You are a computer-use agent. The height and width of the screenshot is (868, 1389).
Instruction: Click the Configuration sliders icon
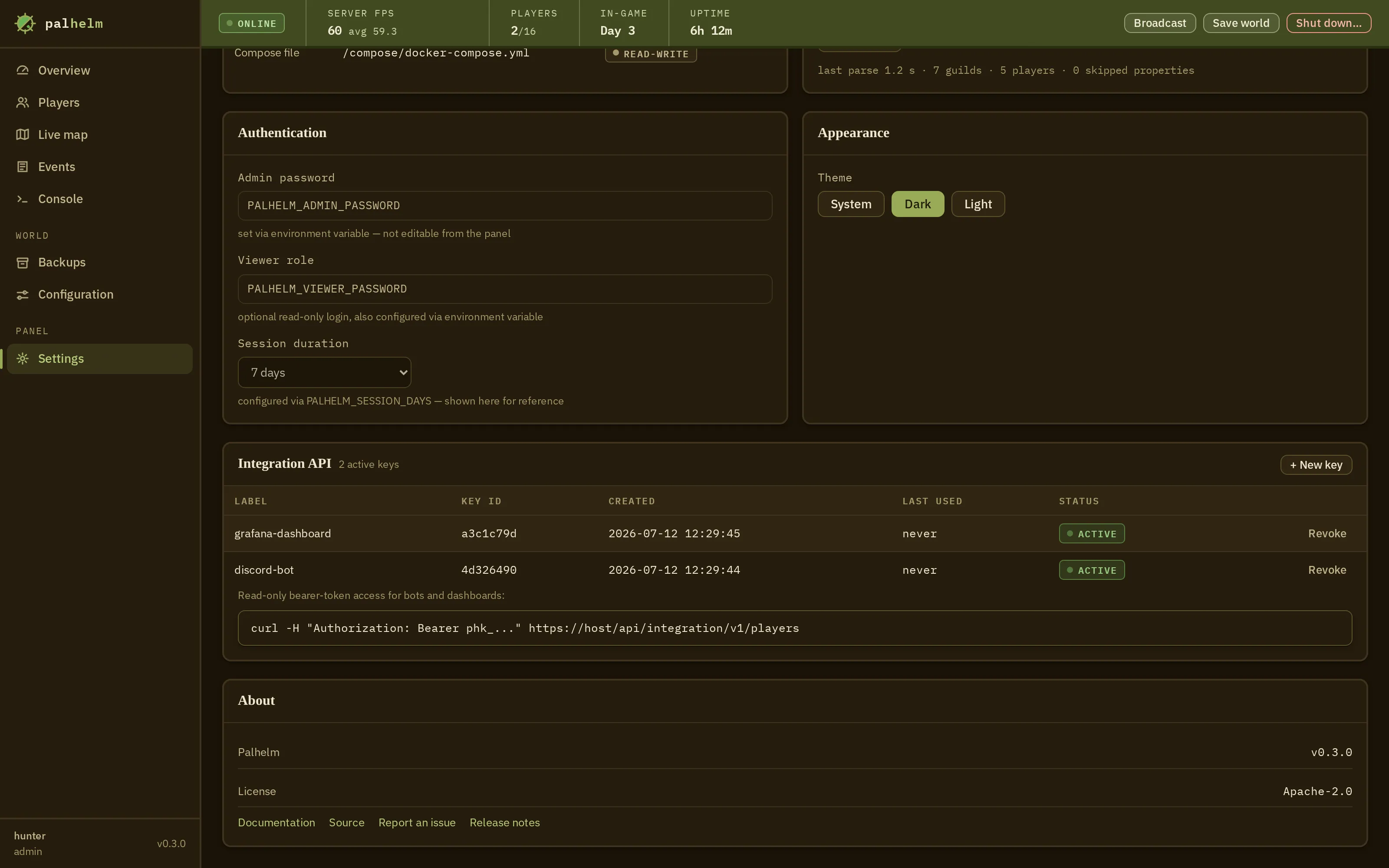point(23,295)
